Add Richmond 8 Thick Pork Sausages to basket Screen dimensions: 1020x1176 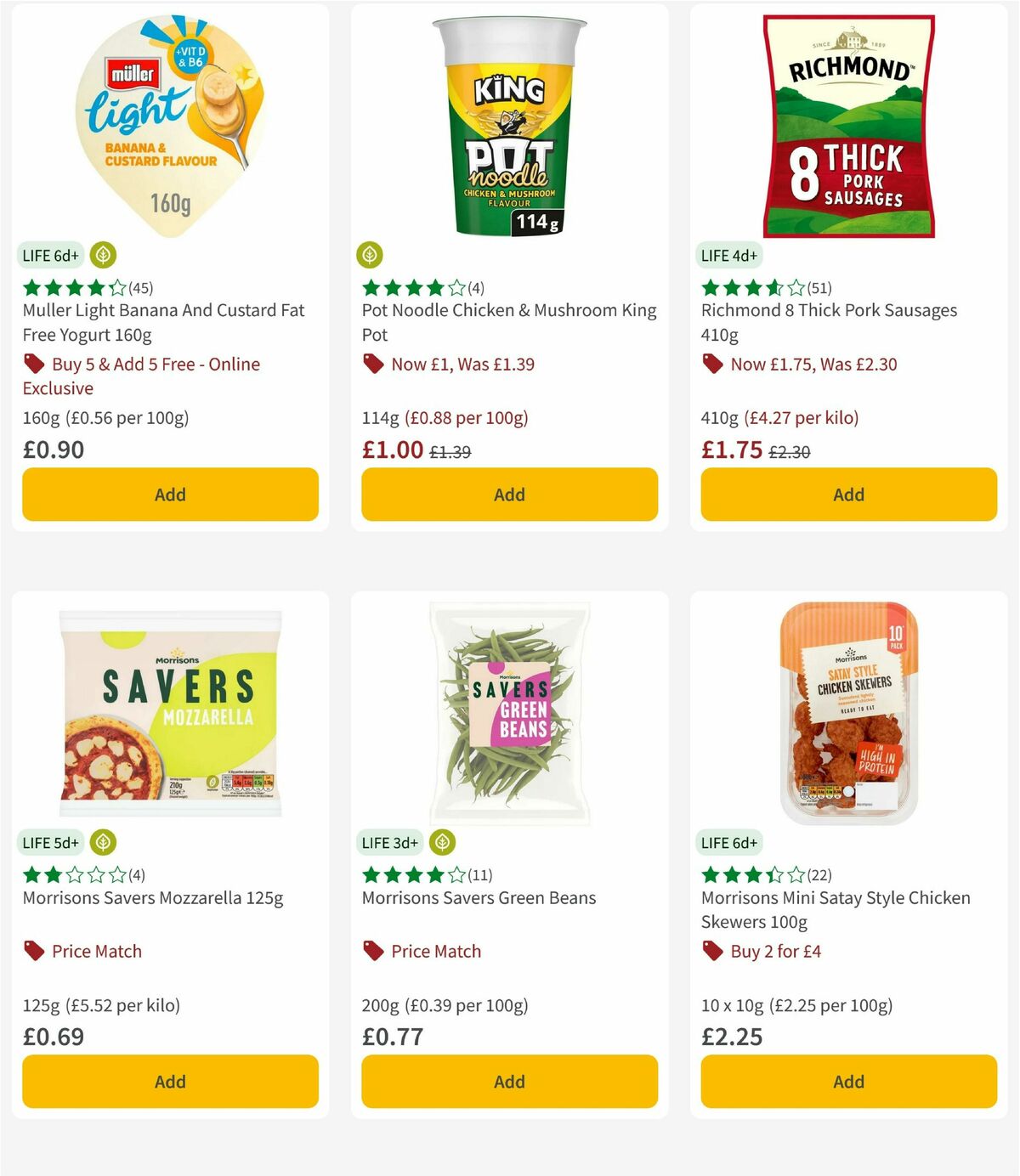[847, 494]
